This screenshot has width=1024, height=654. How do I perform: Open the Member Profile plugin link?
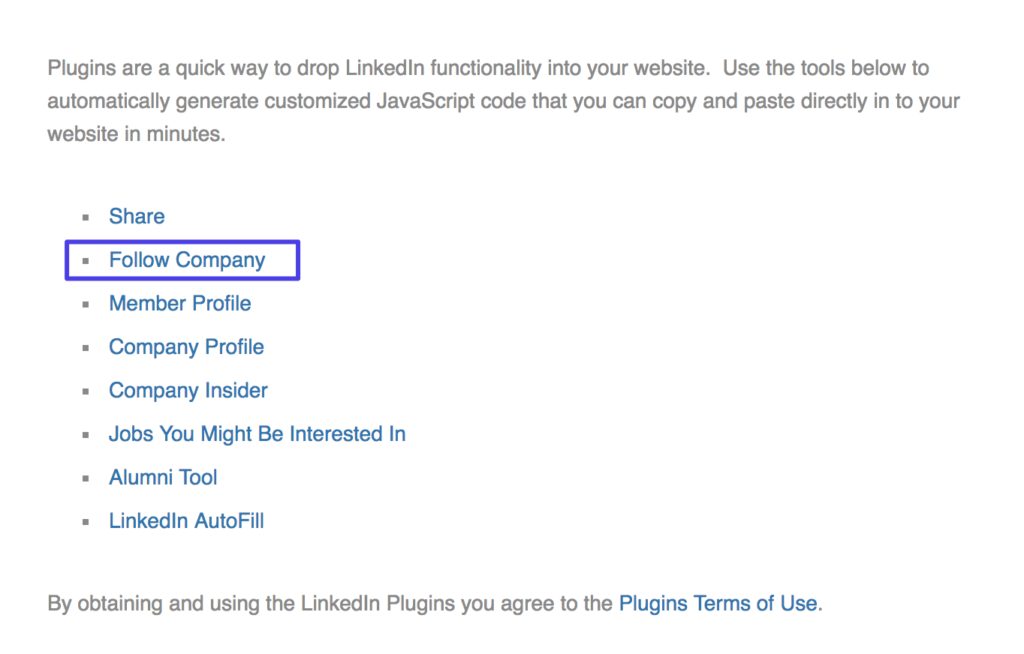coord(180,304)
